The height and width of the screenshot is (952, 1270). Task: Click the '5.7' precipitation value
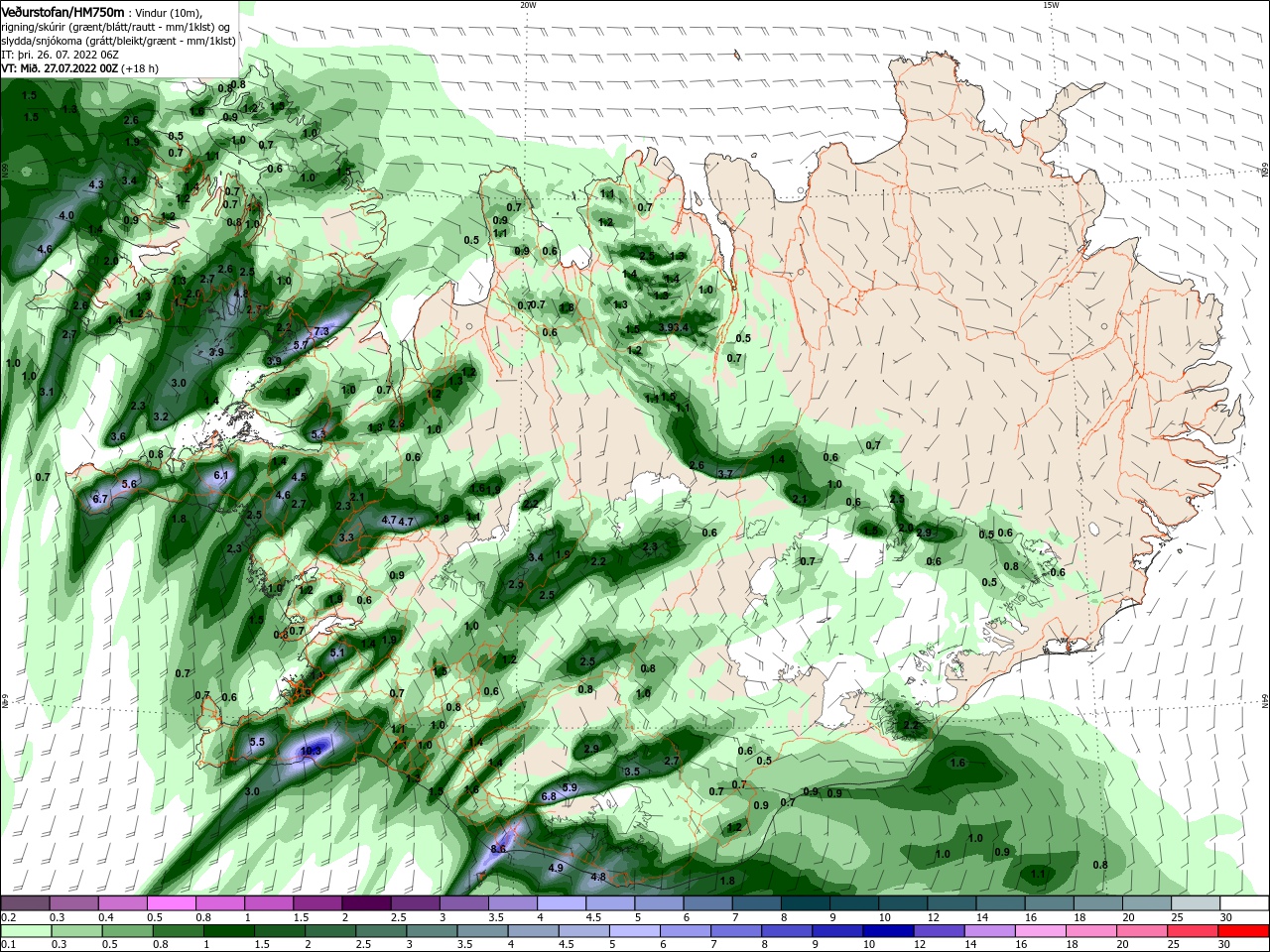tap(302, 344)
